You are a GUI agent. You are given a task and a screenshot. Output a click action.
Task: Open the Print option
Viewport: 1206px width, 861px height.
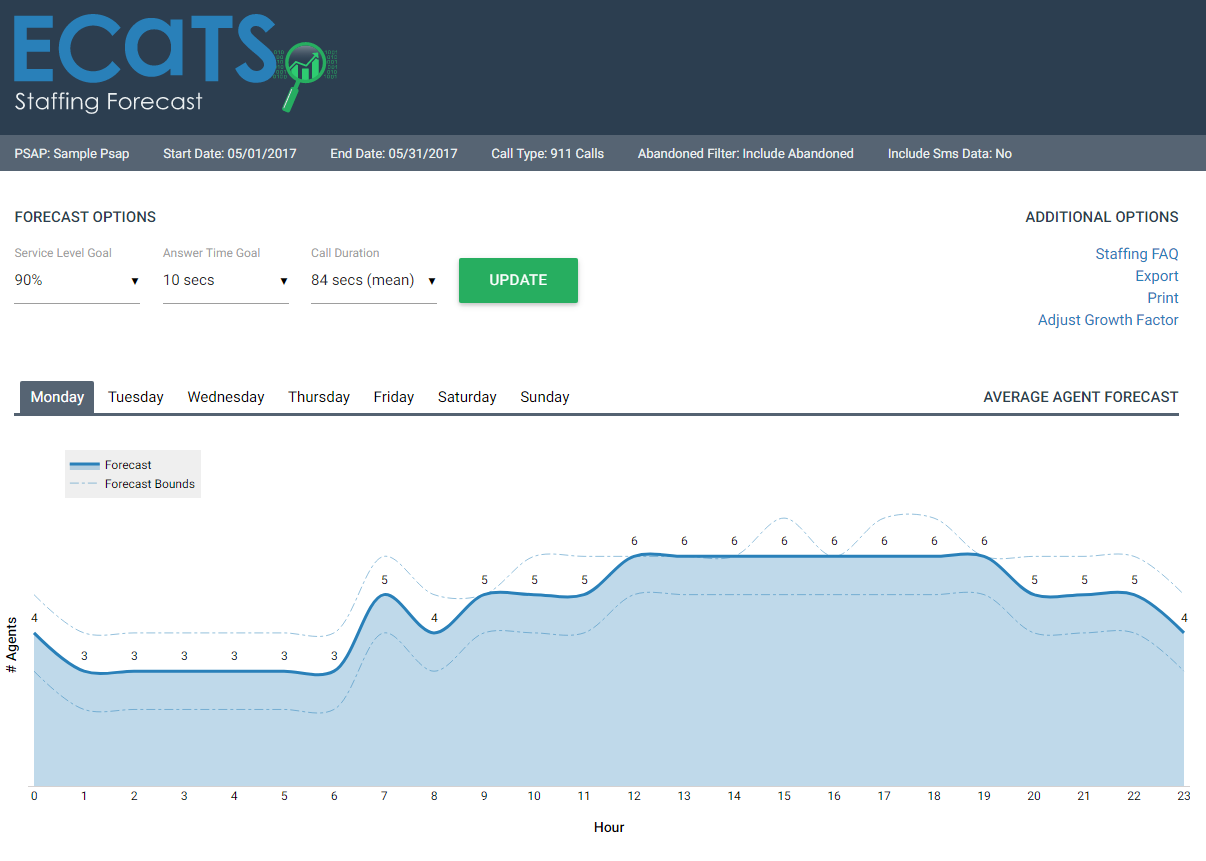click(1162, 298)
